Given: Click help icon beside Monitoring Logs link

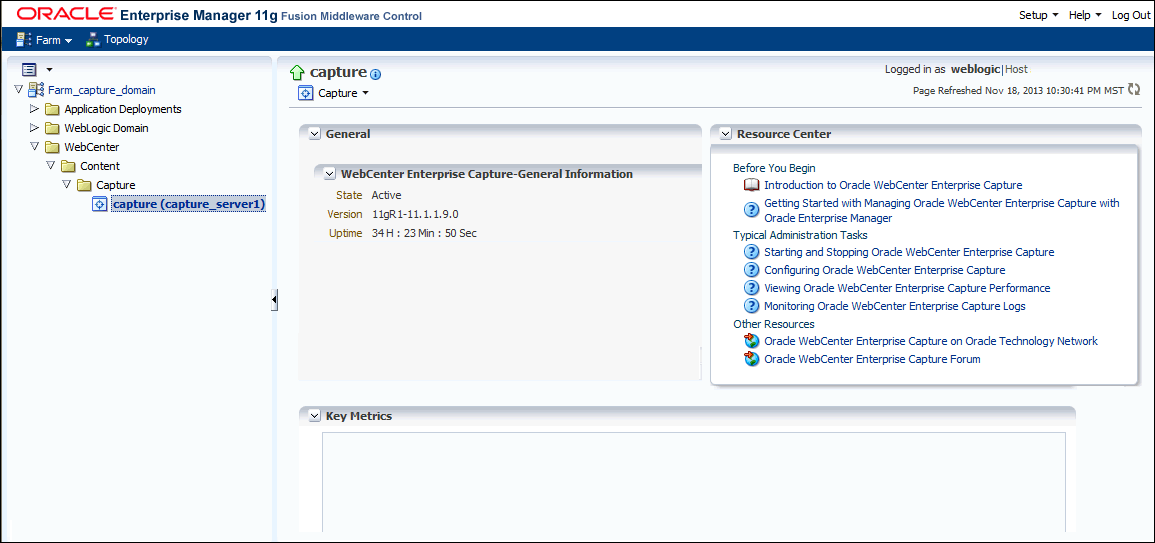Looking at the screenshot, I should point(751,306).
